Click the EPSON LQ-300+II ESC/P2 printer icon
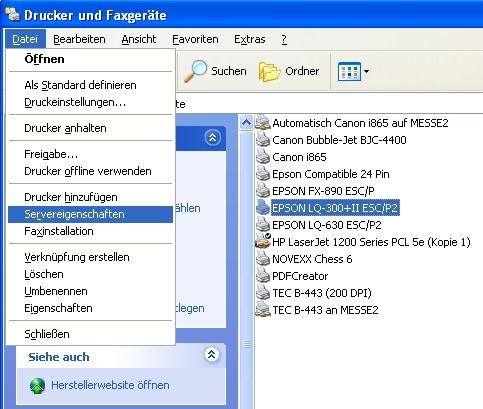 (x=263, y=208)
